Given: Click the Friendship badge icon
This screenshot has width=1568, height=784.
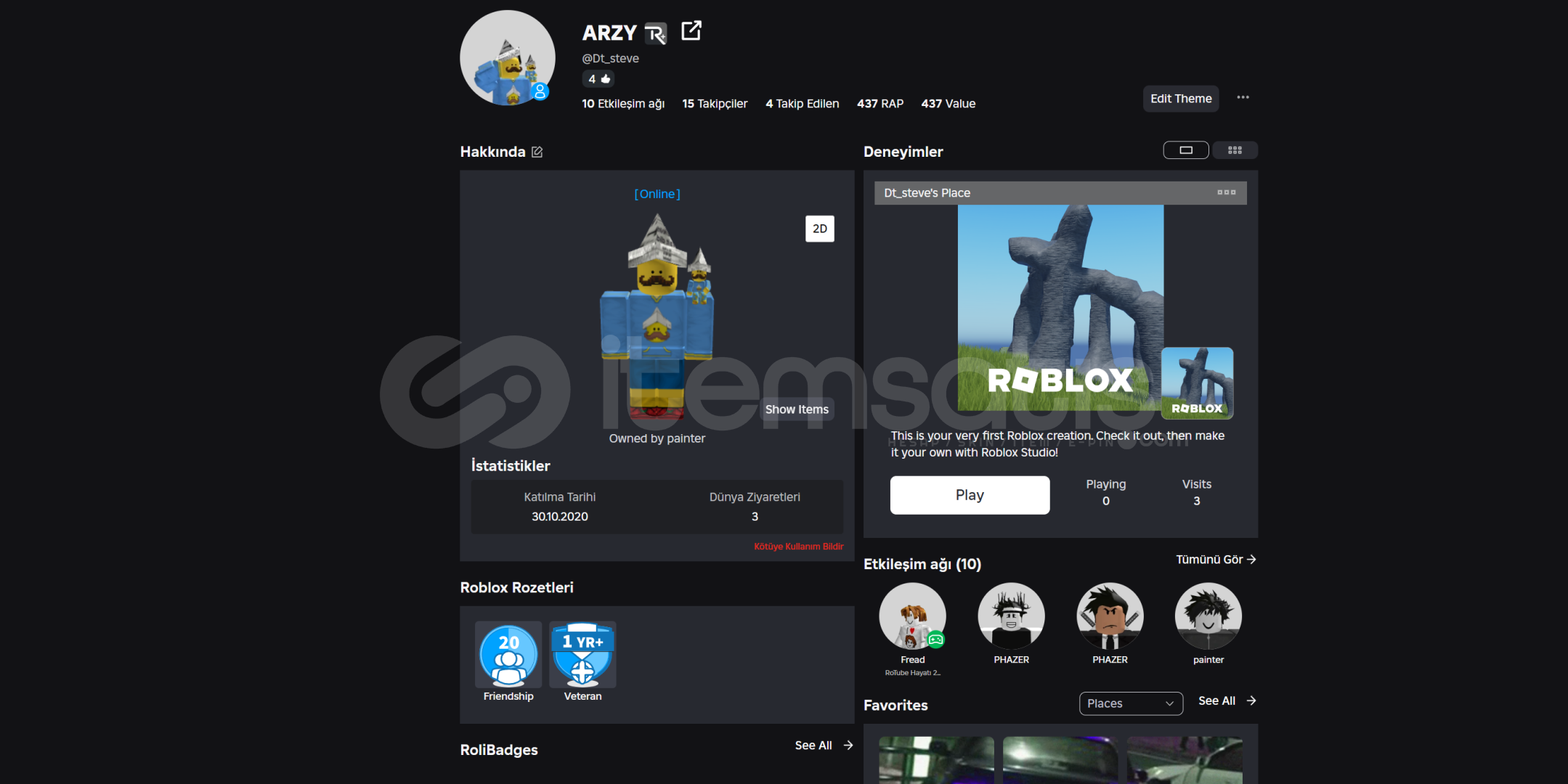Looking at the screenshot, I should click(x=508, y=655).
